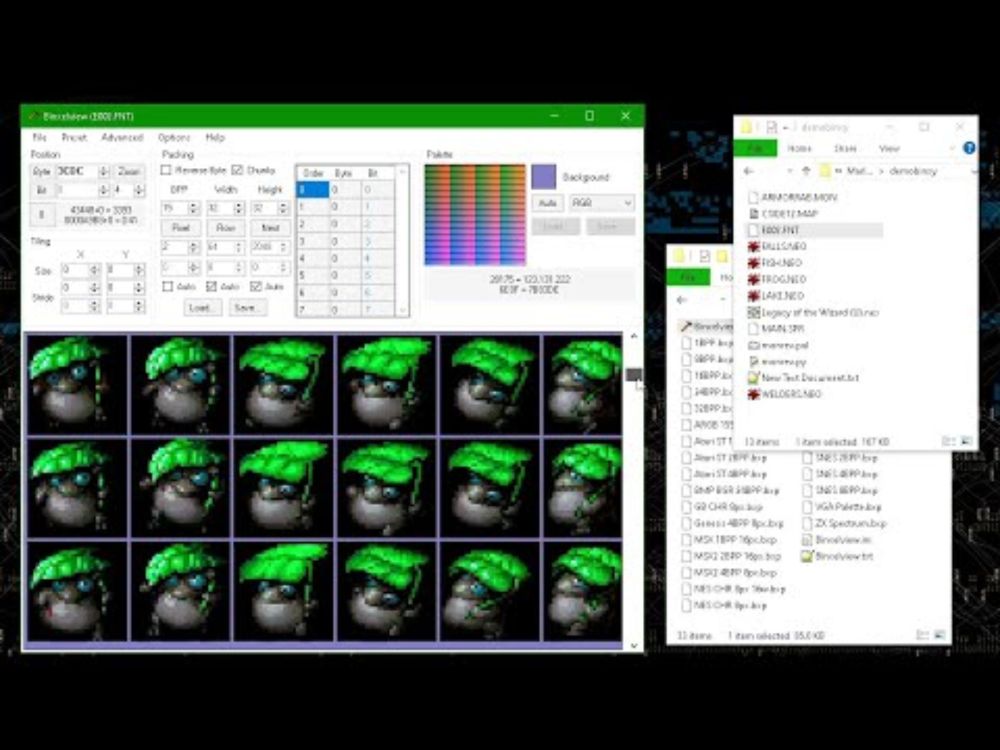Viewport: 1000px width, 750px height.
Task: Open the Advanced menu in Binxelview
Action: point(122,137)
